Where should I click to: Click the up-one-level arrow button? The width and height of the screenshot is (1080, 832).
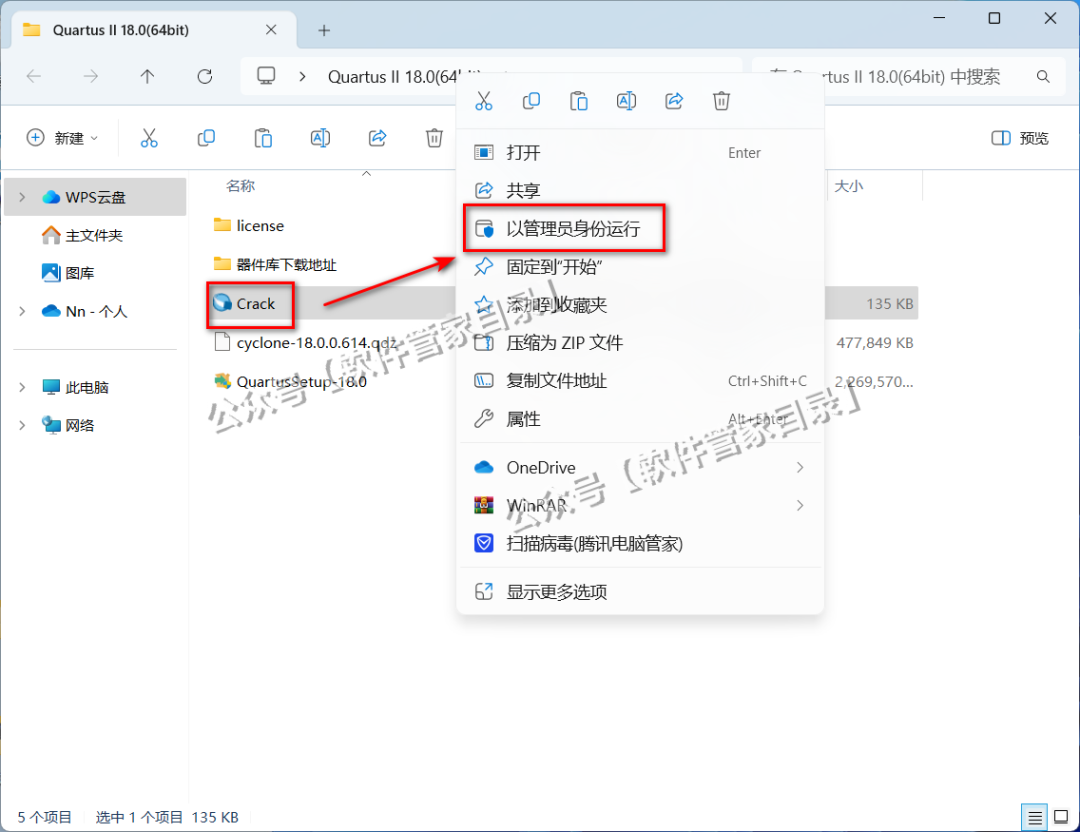click(x=146, y=76)
